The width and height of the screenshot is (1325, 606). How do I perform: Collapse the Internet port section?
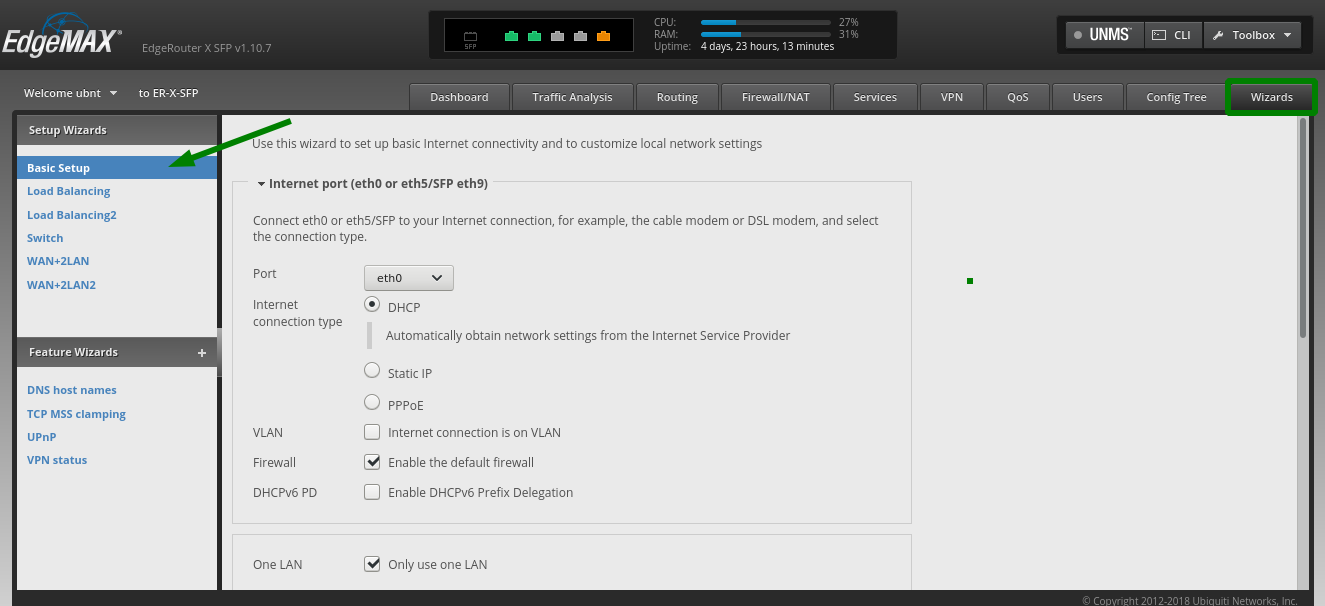click(x=261, y=183)
